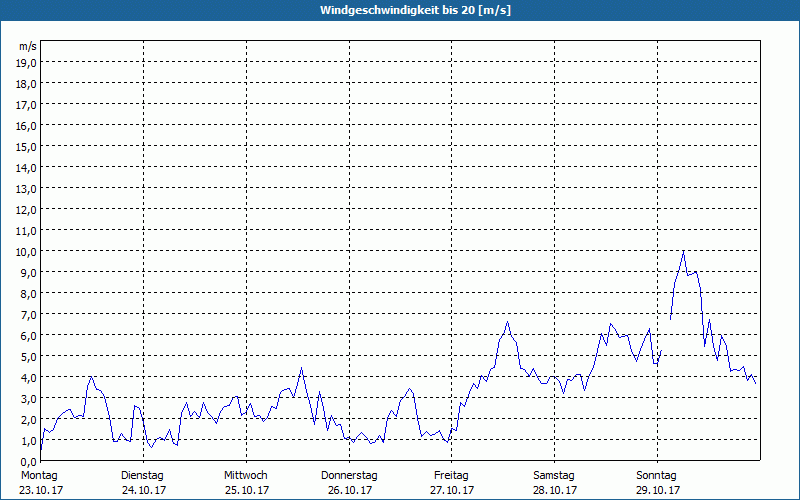Click the y-axis value '19,0'
Screen dimensions: 800x500
pos(28,63)
